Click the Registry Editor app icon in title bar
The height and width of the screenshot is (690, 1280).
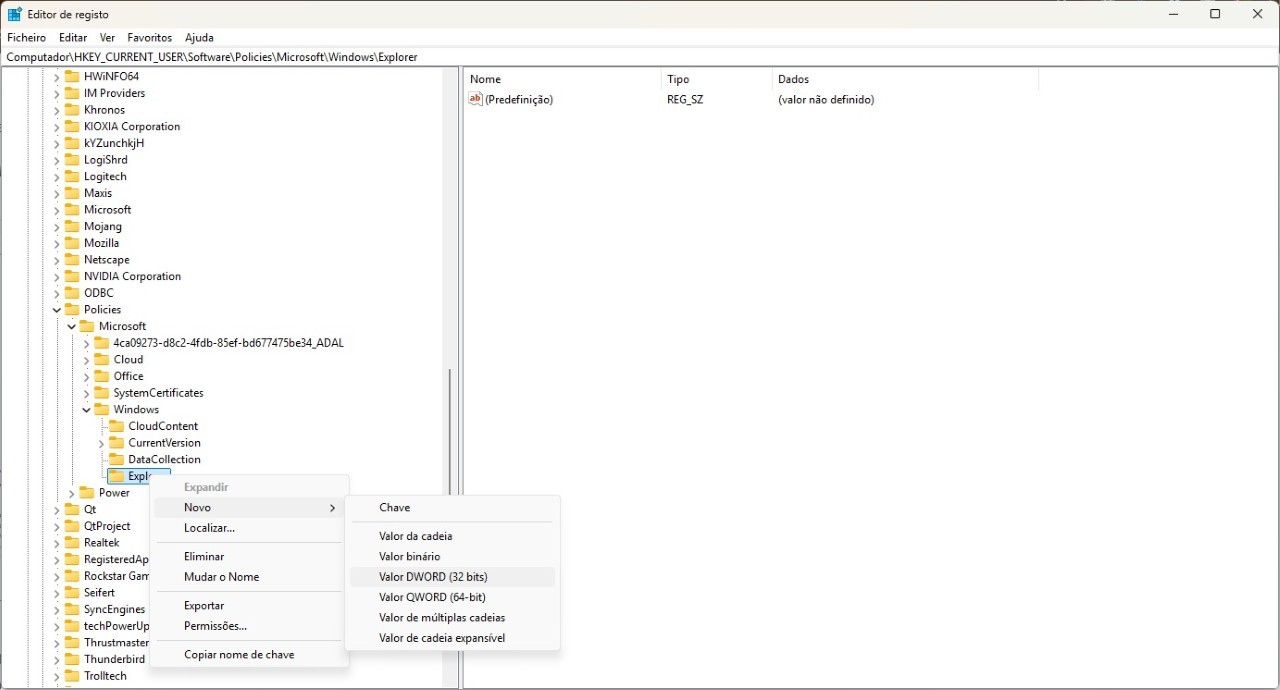(15, 14)
